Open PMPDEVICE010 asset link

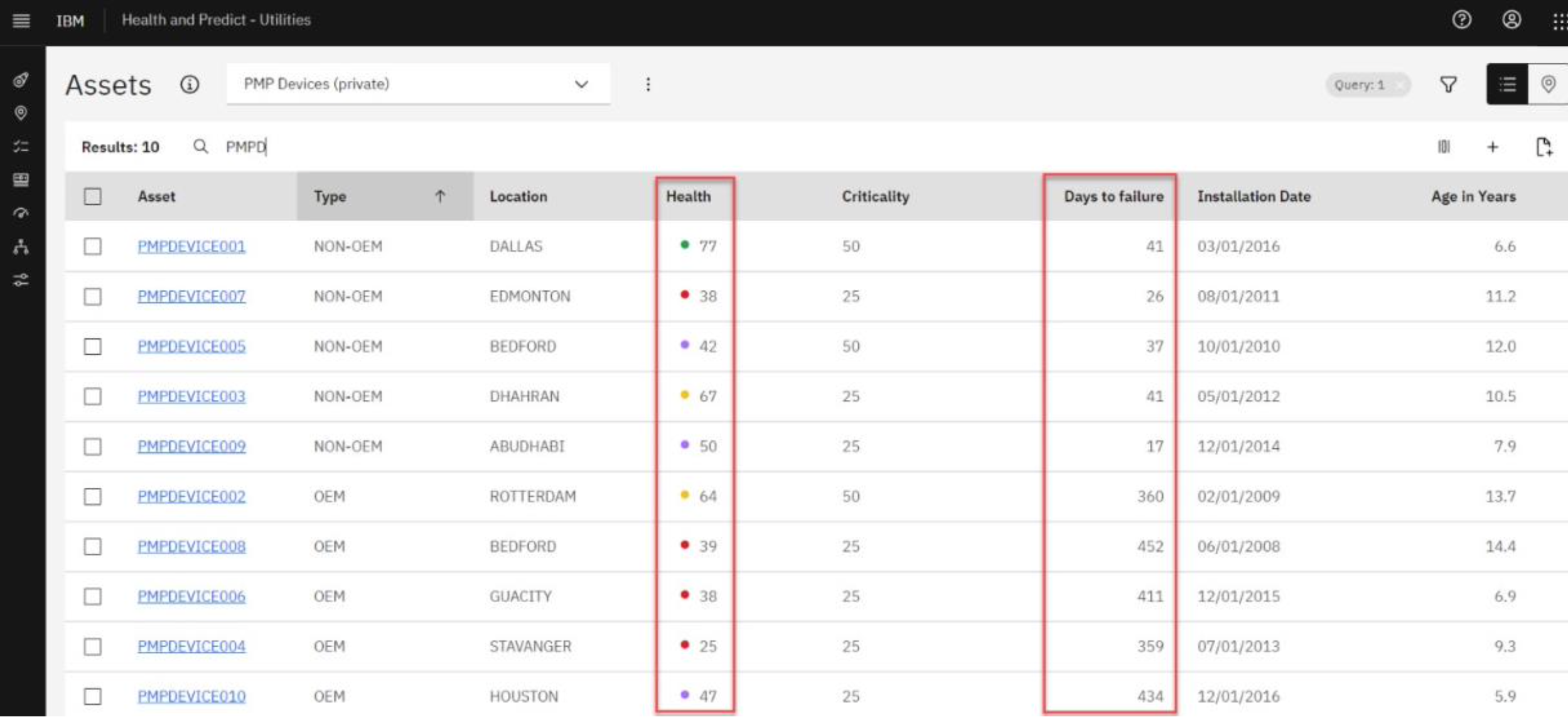[191, 696]
